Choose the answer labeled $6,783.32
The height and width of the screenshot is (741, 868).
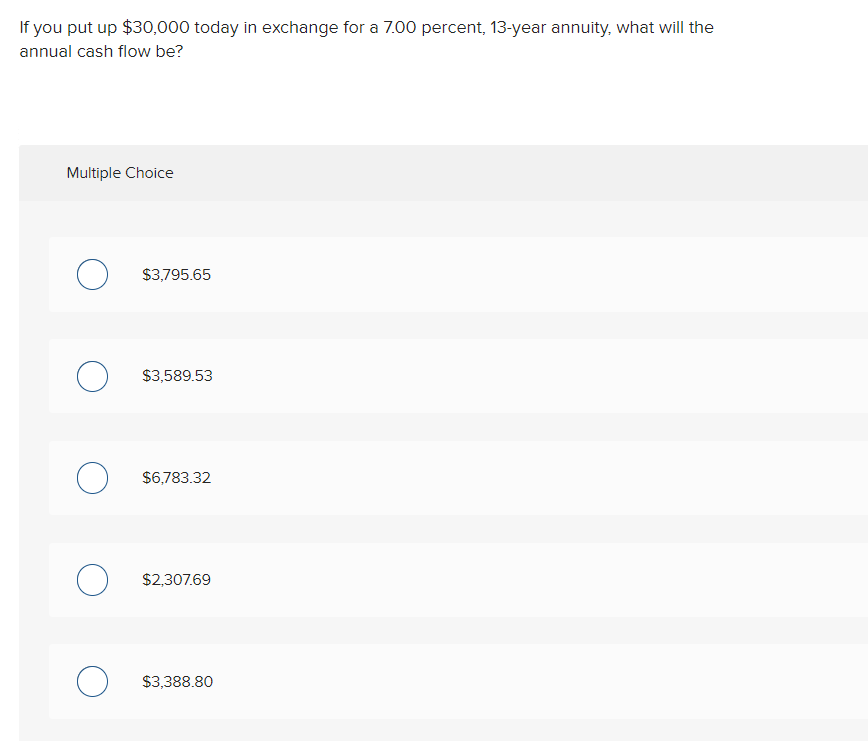click(x=176, y=478)
